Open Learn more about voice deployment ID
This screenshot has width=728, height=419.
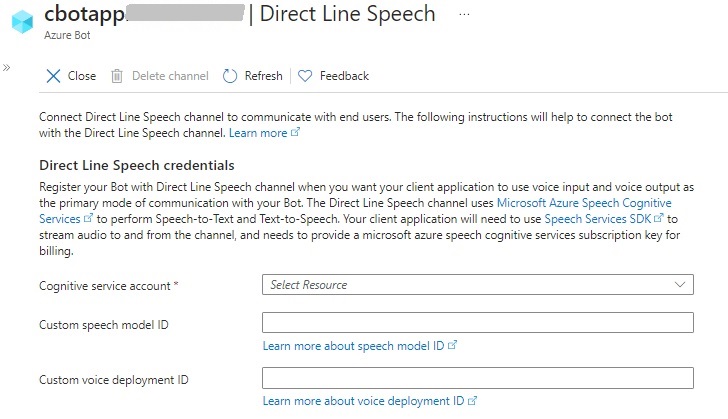pyautogui.click(x=363, y=401)
